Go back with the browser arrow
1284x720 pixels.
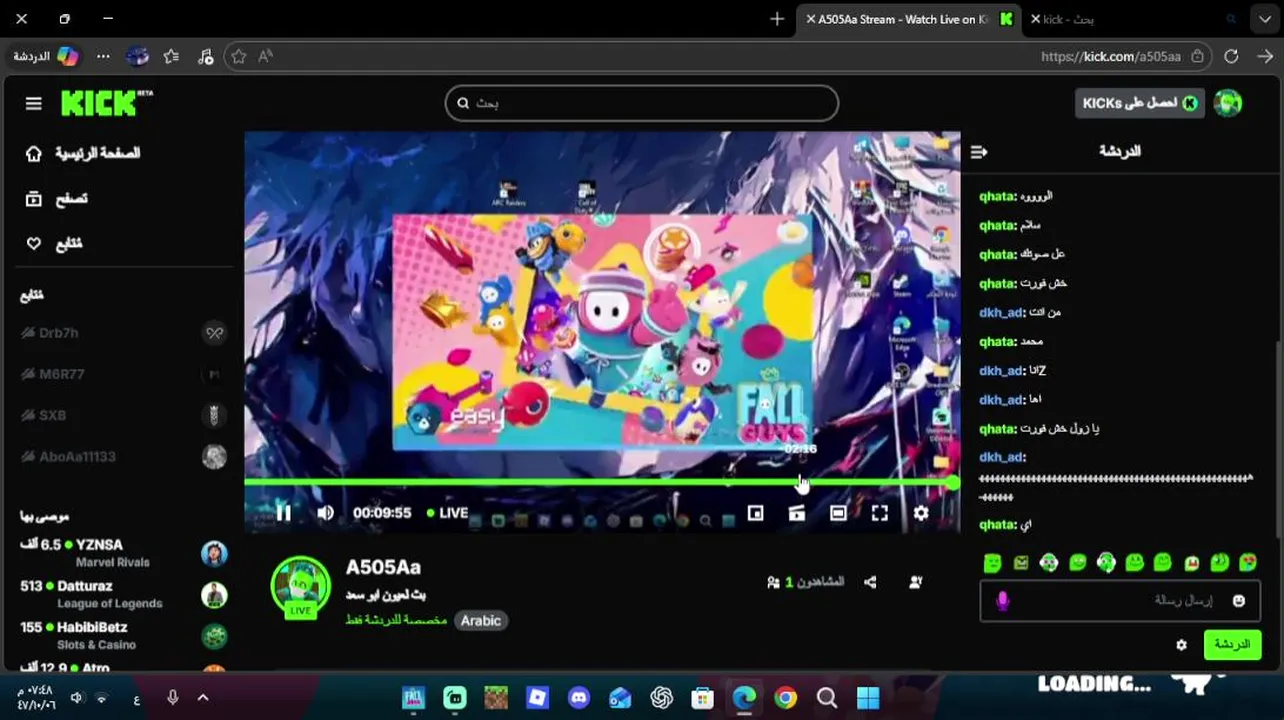(x=1265, y=57)
